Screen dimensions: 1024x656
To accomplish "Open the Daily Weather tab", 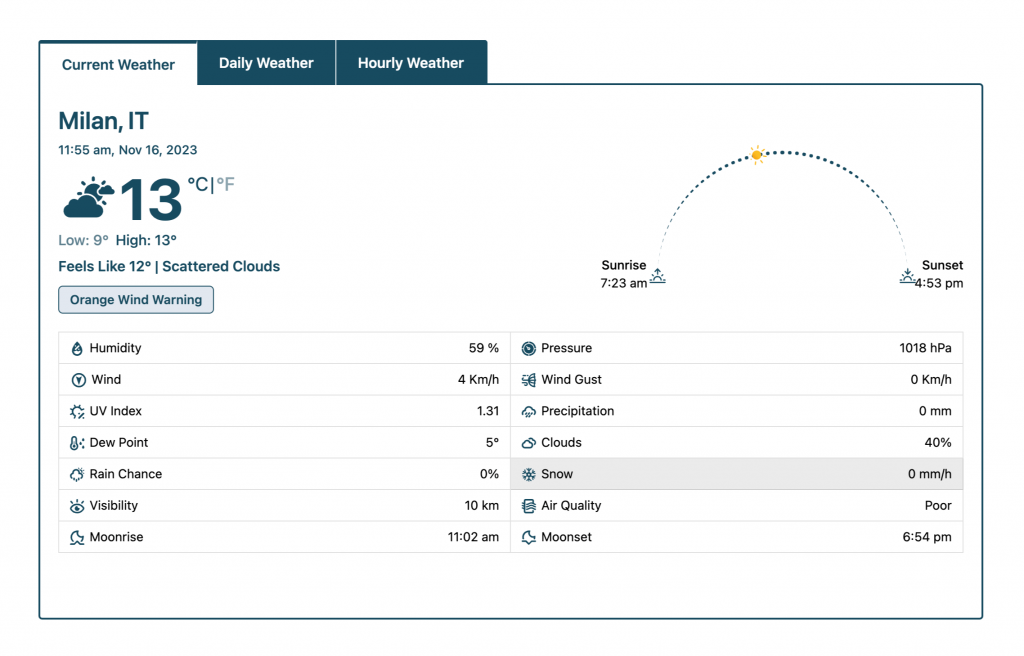I will 266,63.
